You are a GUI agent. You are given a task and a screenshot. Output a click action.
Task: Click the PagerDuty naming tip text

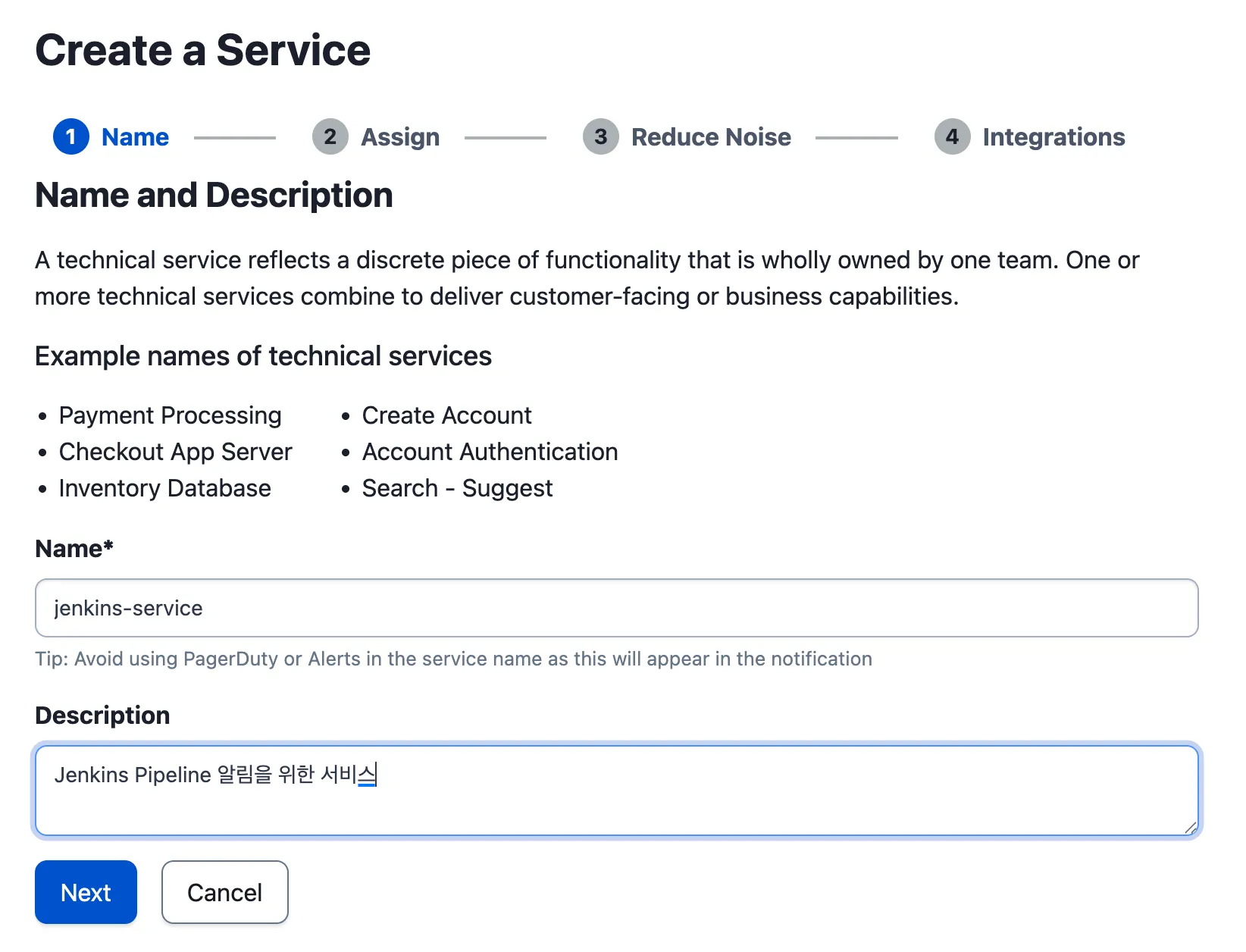[x=453, y=659]
